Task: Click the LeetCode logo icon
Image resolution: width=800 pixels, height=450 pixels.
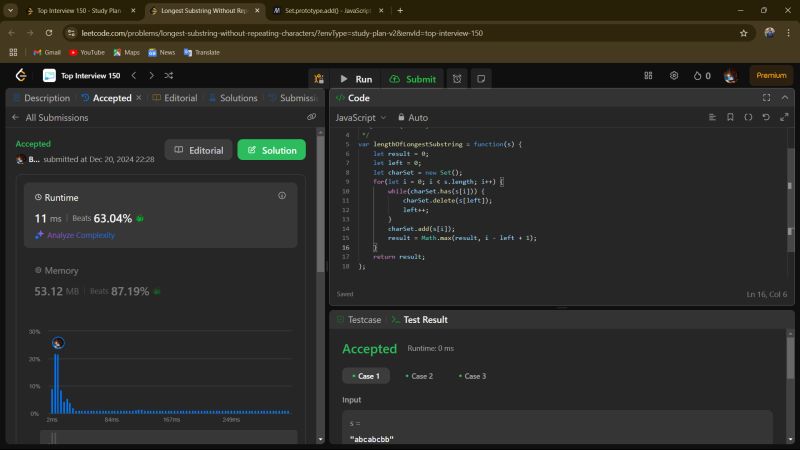Action: pos(20,75)
